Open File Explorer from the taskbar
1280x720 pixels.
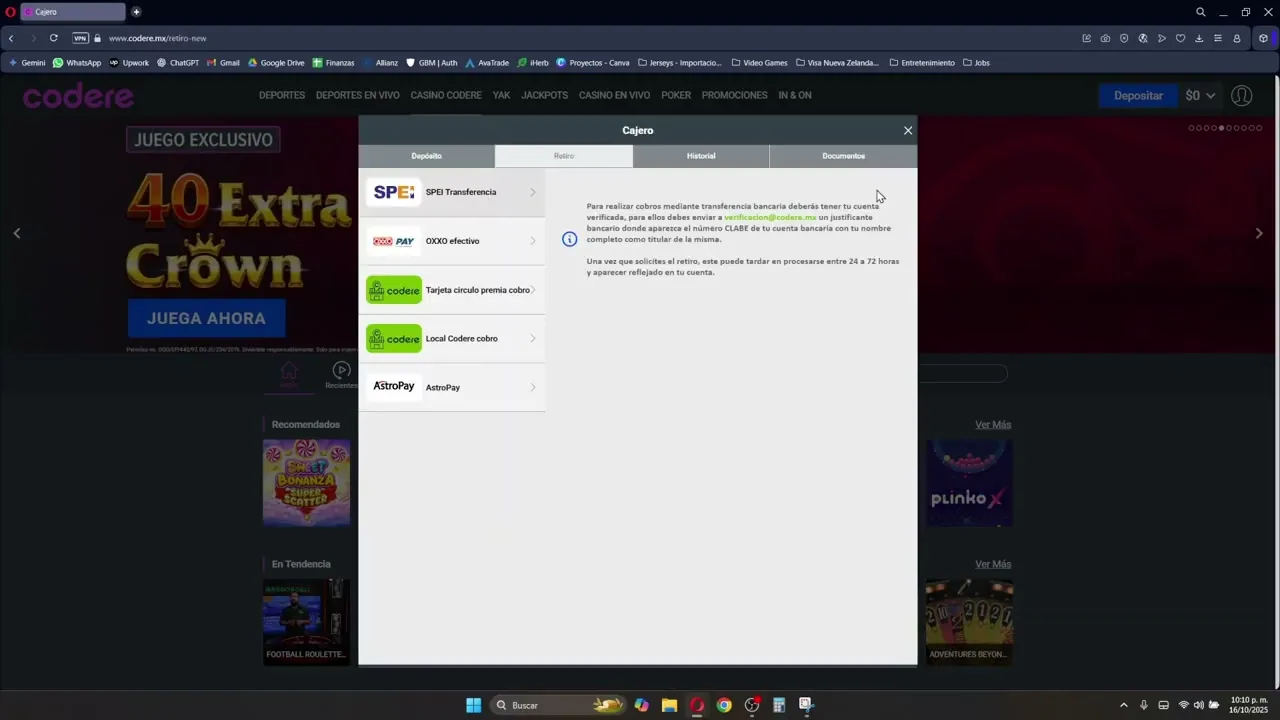click(669, 705)
